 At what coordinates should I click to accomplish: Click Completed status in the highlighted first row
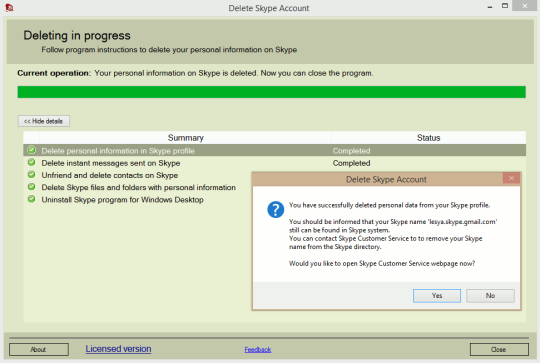pyautogui.click(x=351, y=151)
